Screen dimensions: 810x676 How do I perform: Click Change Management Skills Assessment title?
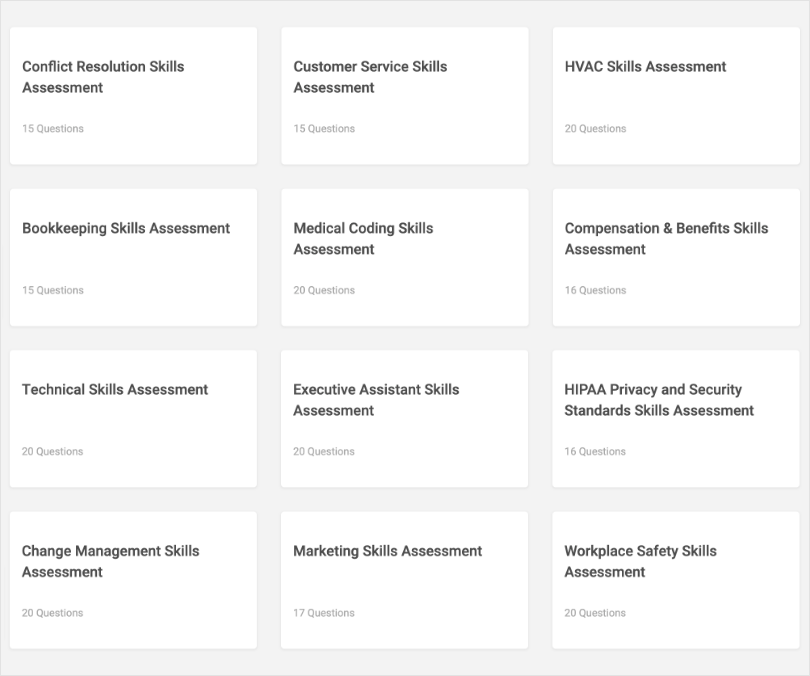pyautogui.click(x=110, y=561)
